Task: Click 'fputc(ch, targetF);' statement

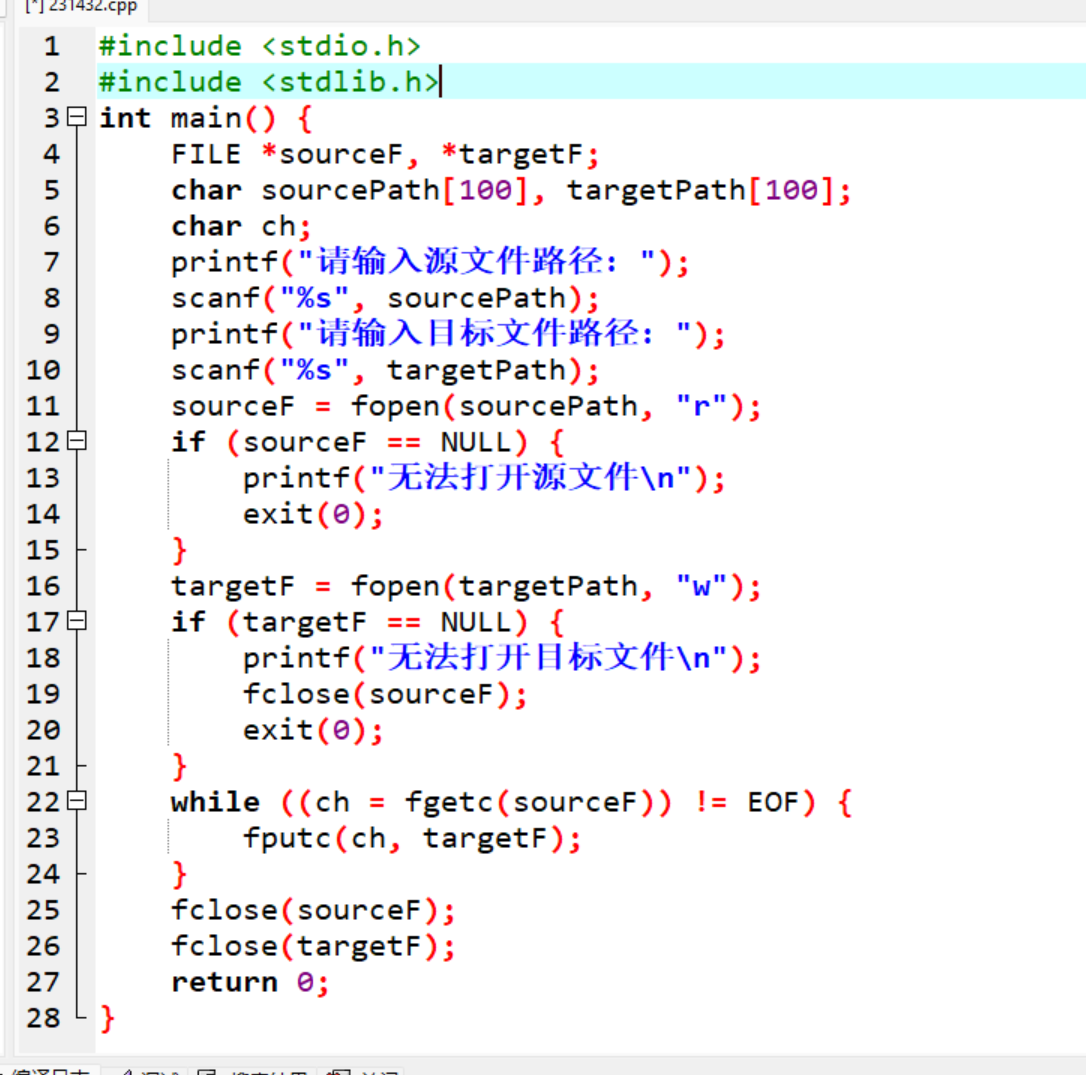Action: [x=412, y=839]
